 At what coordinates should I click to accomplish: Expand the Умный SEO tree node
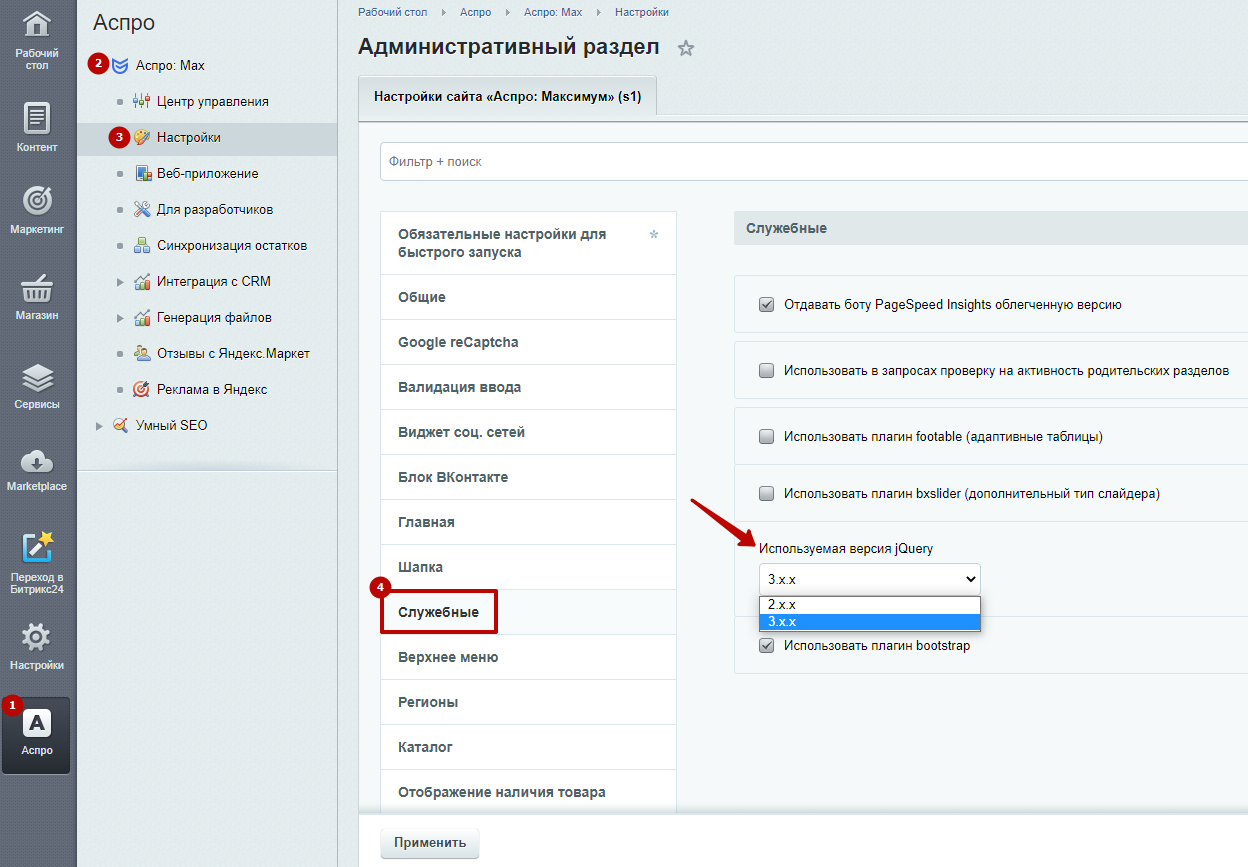pyautogui.click(x=99, y=425)
